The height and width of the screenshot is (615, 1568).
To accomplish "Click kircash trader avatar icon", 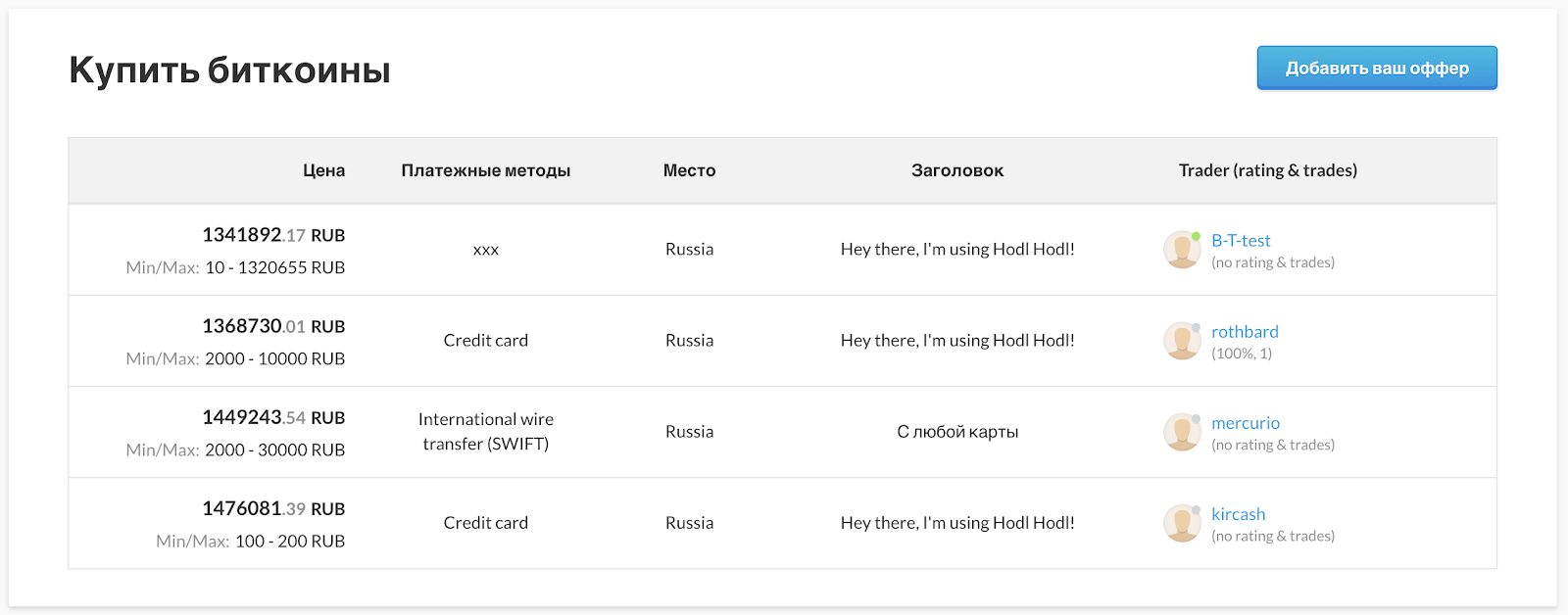I will (1182, 523).
